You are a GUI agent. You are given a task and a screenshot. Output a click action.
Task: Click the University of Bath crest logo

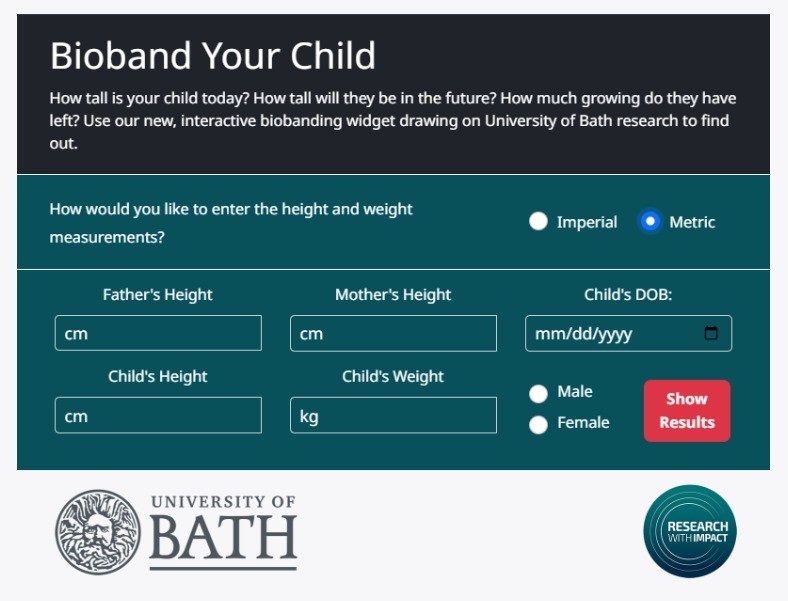pyautogui.click(x=98, y=531)
